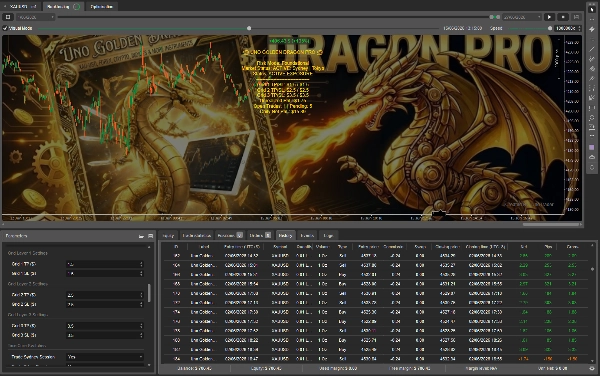Click the Balance value in status bar
This screenshot has width=600, height=376.
click(x=194, y=368)
